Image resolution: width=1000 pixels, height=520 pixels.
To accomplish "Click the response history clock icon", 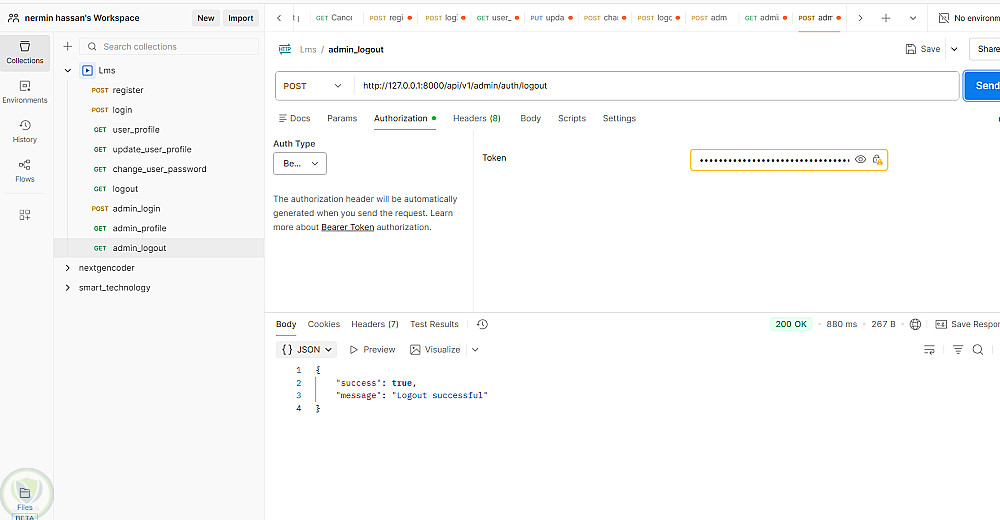I will pyautogui.click(x=483, y=324).
